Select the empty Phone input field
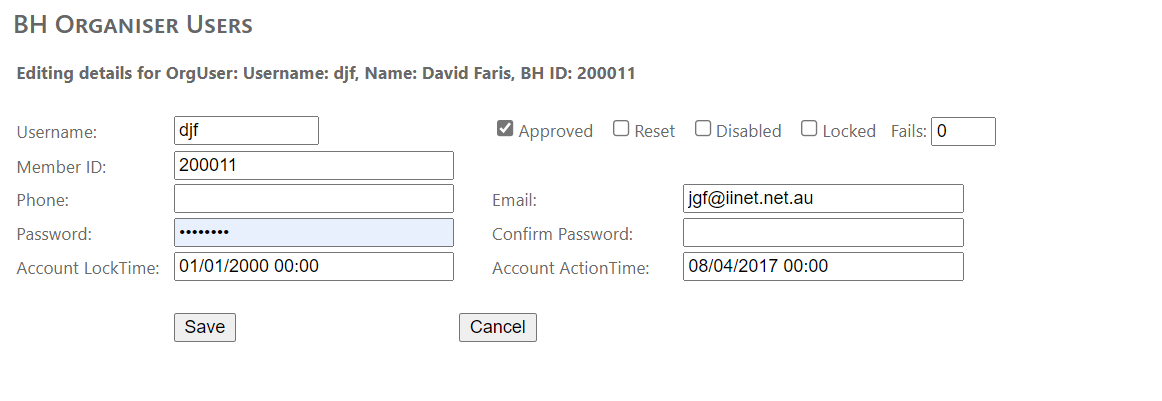Viewport: 1162px width, 401px height. [313, 199]
